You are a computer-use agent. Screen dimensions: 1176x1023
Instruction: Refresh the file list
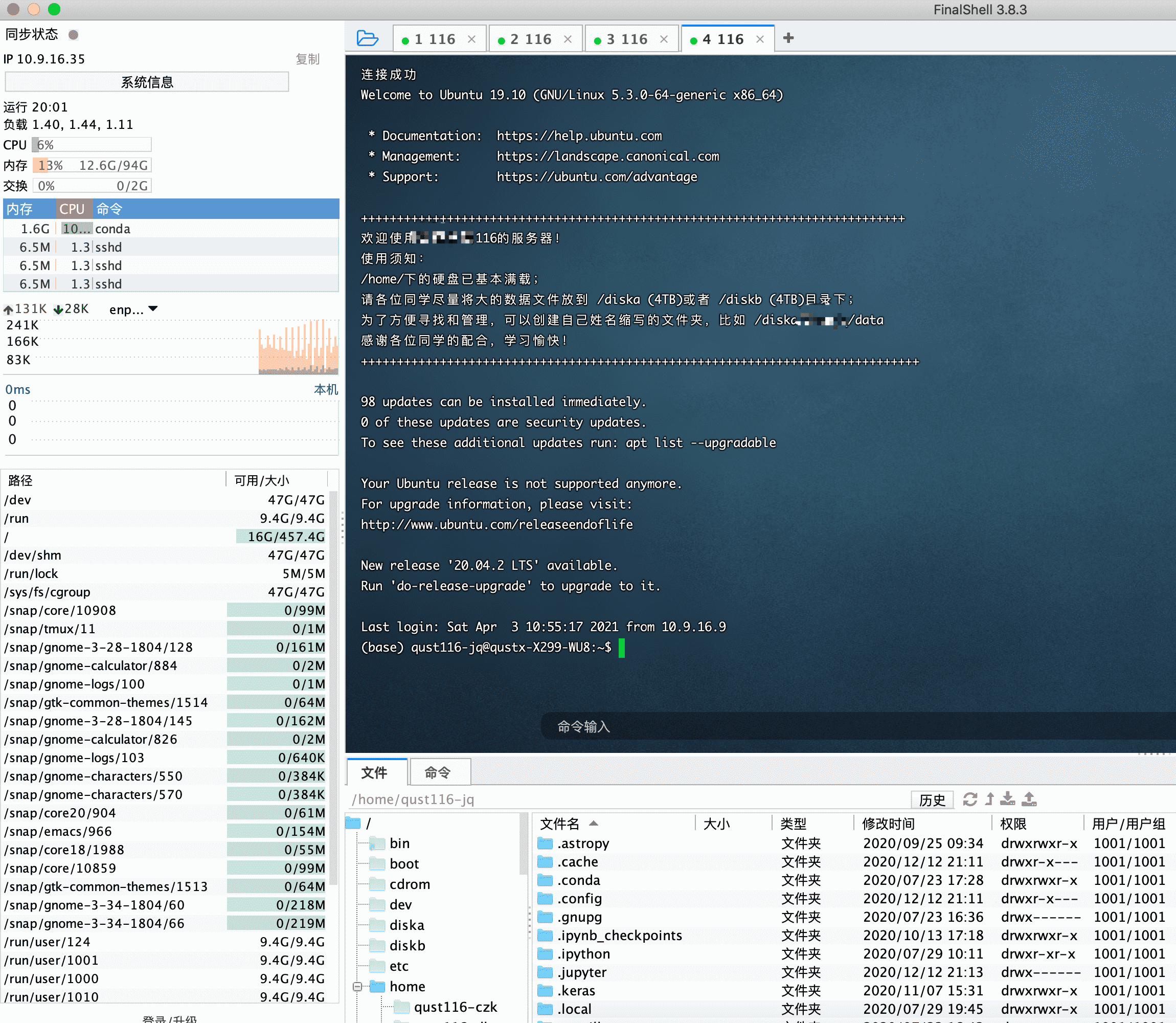pyautogui.click(x=970, y=799)
